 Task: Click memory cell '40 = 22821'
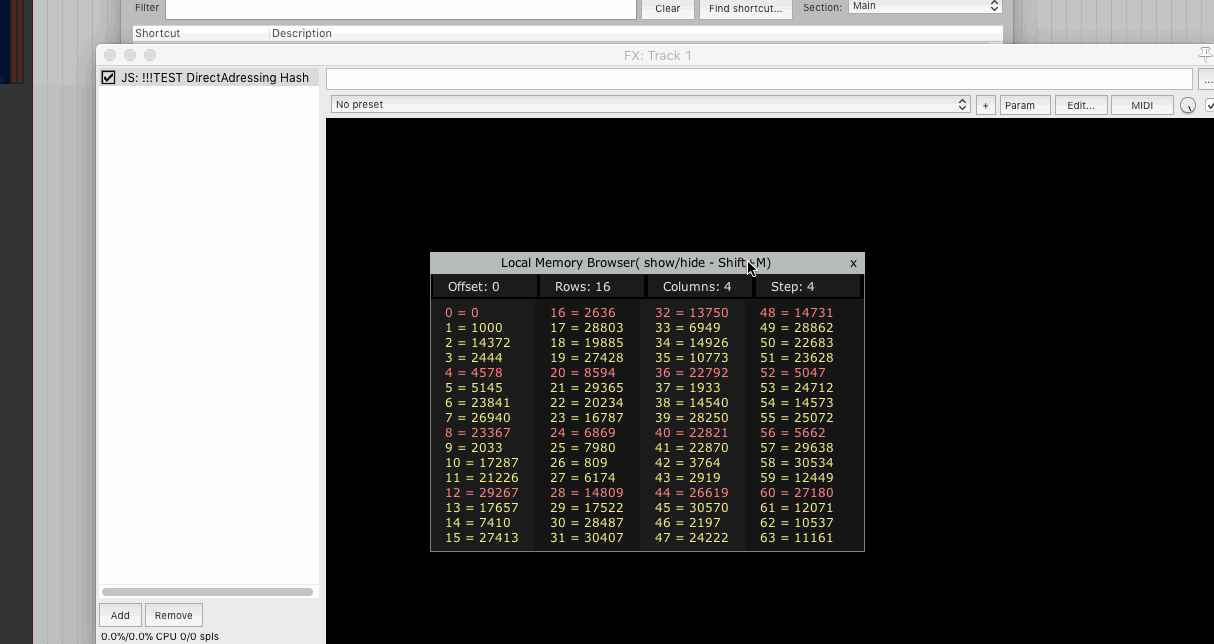(692, 433)
